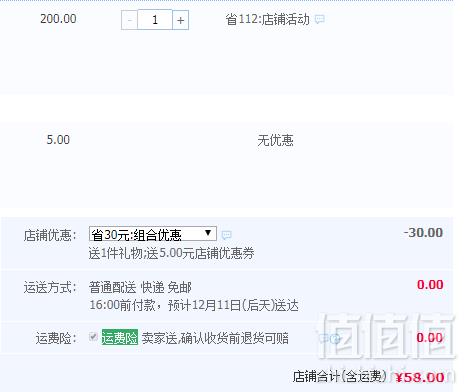Click the -30.00 discount amount

423,233
